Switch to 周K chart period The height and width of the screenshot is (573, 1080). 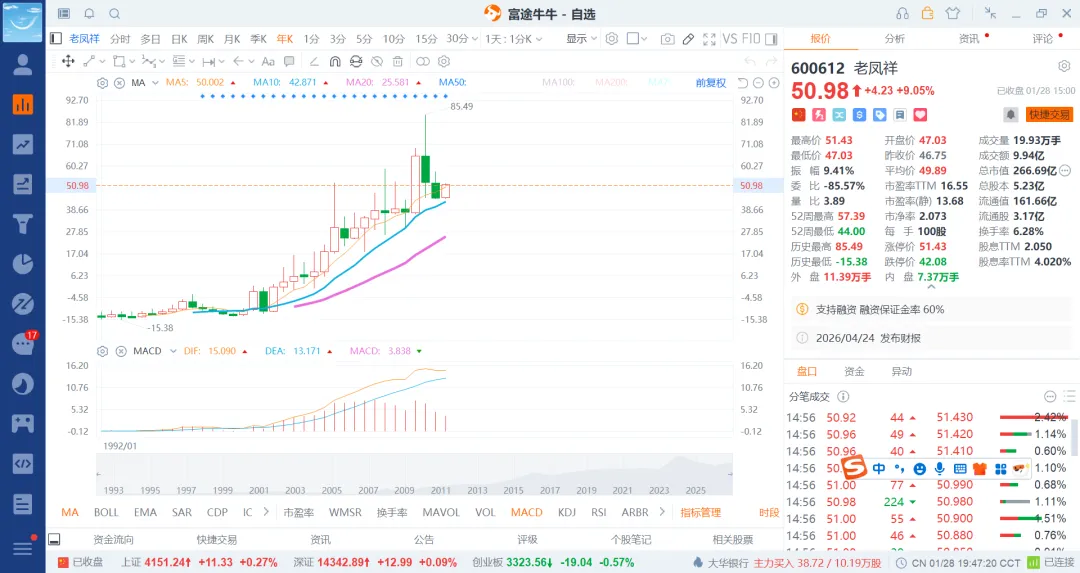pyautogui.click(x=205, y=39)
